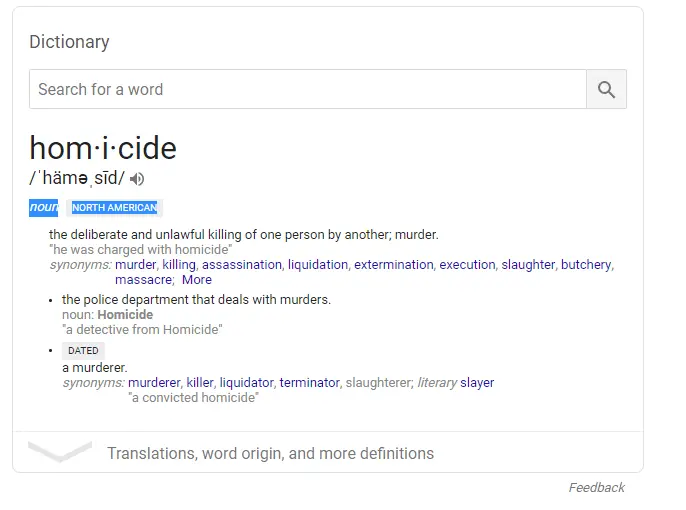This screenshot has height=510, width=686.
Task: Expand translations and more definitions chevron
Action: [60, 452]
